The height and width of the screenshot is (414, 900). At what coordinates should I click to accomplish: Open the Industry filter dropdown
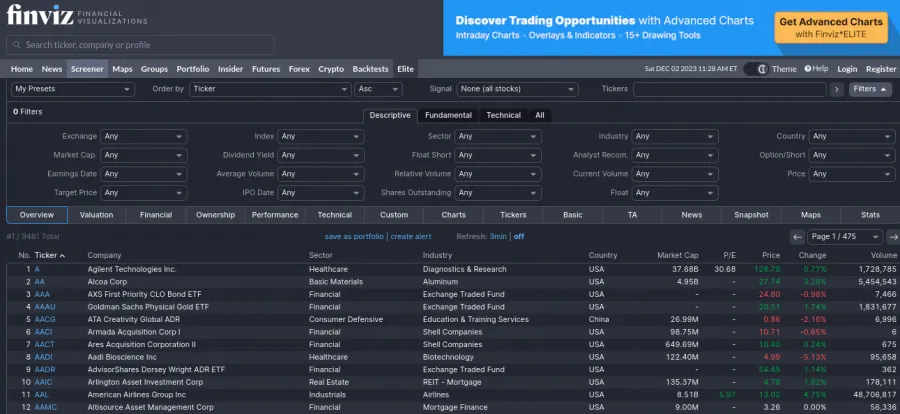(x=675, y=137)
